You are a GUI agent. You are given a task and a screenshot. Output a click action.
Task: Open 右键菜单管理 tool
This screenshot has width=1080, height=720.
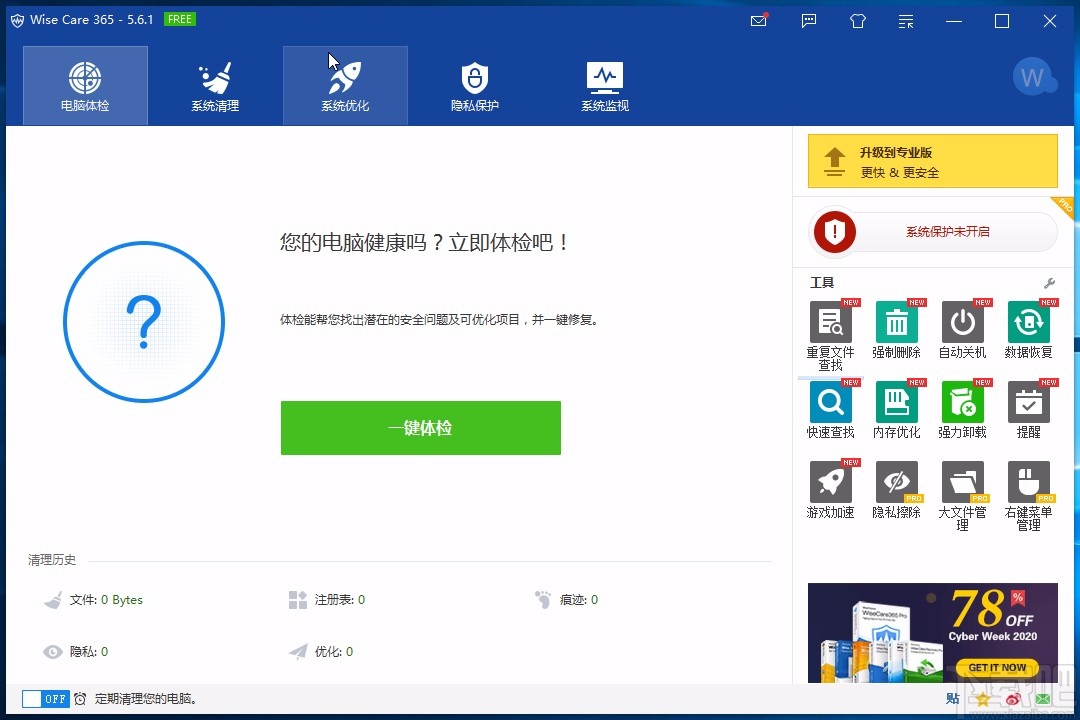point(1028,496)
